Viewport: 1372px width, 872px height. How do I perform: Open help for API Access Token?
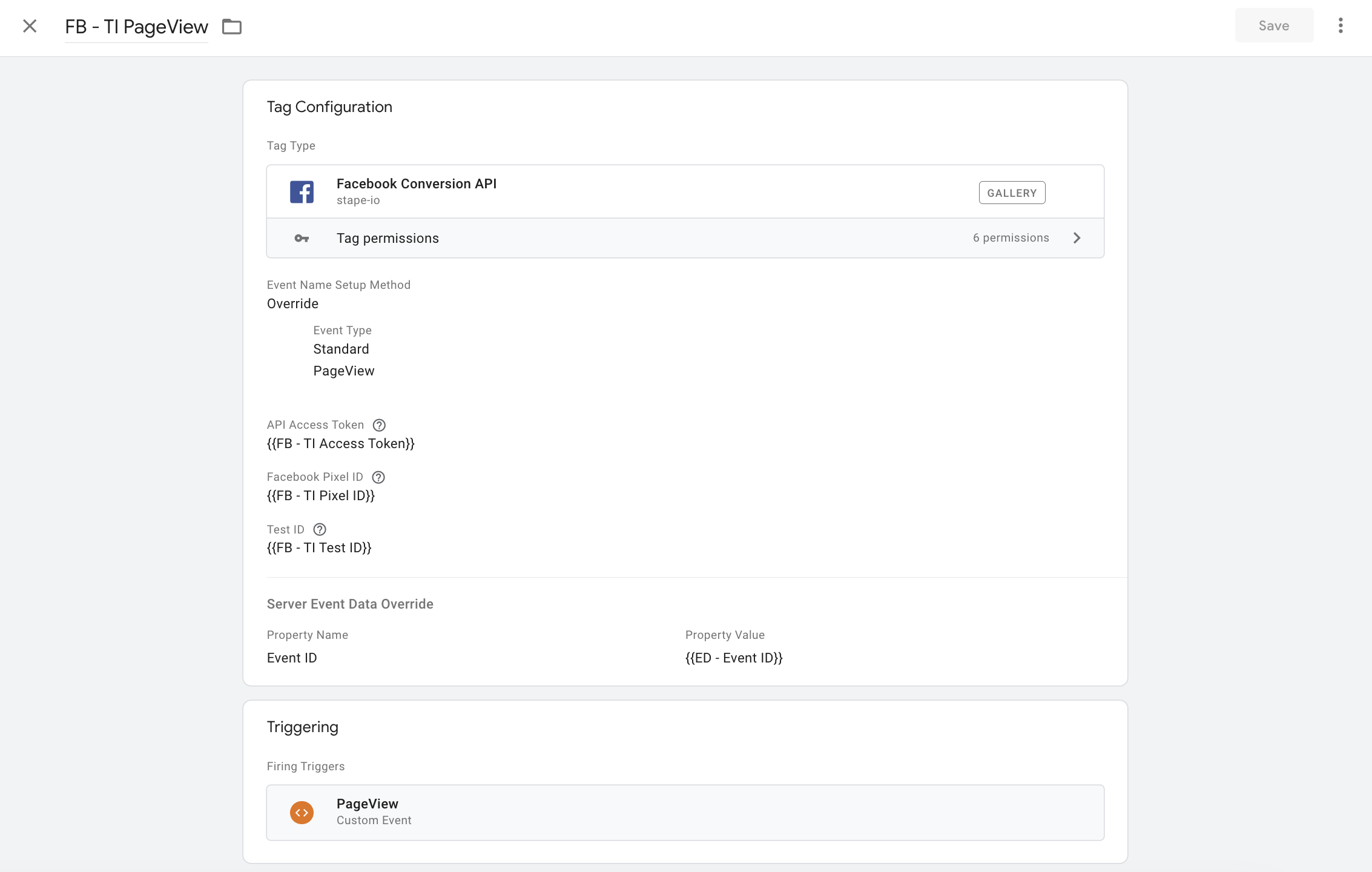coord(379,425)
